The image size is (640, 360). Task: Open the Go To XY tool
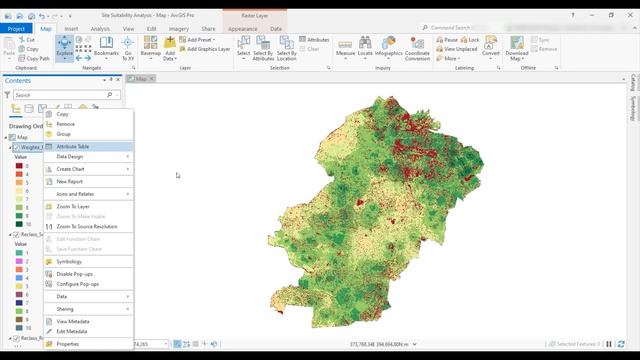tap(128, 48)
